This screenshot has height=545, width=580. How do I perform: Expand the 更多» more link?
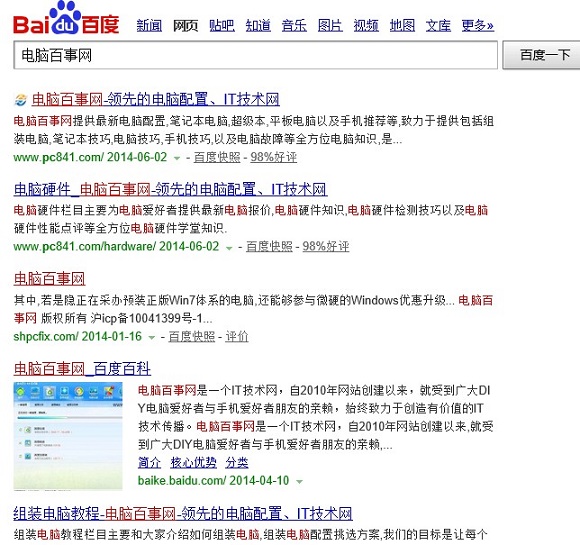[478, 26]
